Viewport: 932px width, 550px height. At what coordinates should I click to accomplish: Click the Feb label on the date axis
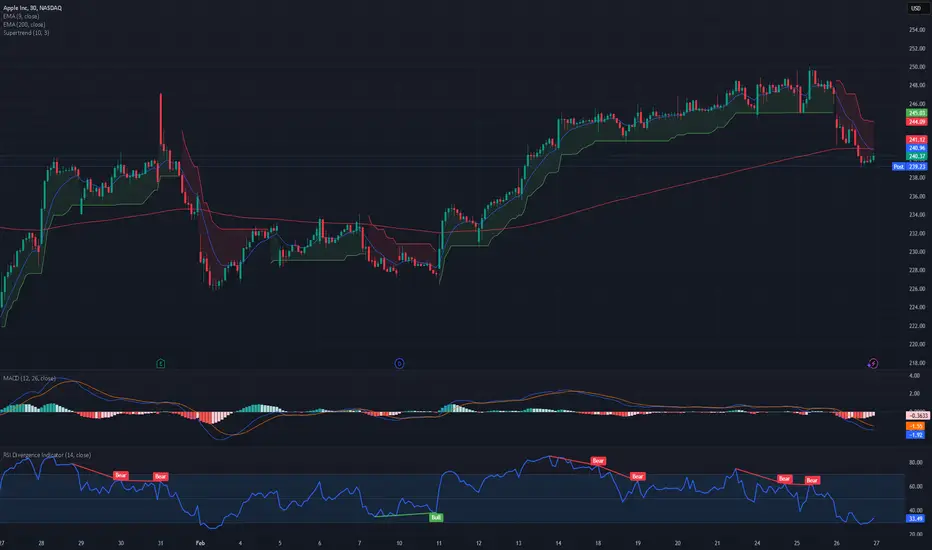(x=200, y=543)
